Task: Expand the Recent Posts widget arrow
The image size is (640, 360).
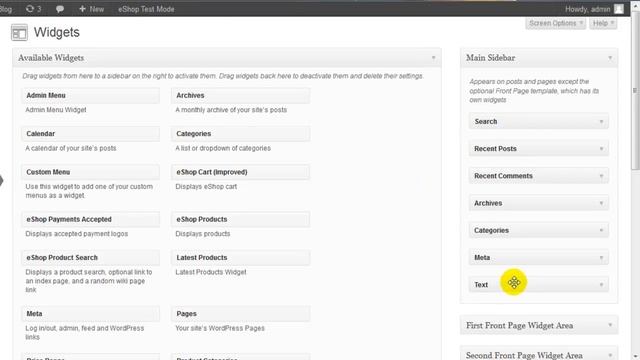Action: 601,149
